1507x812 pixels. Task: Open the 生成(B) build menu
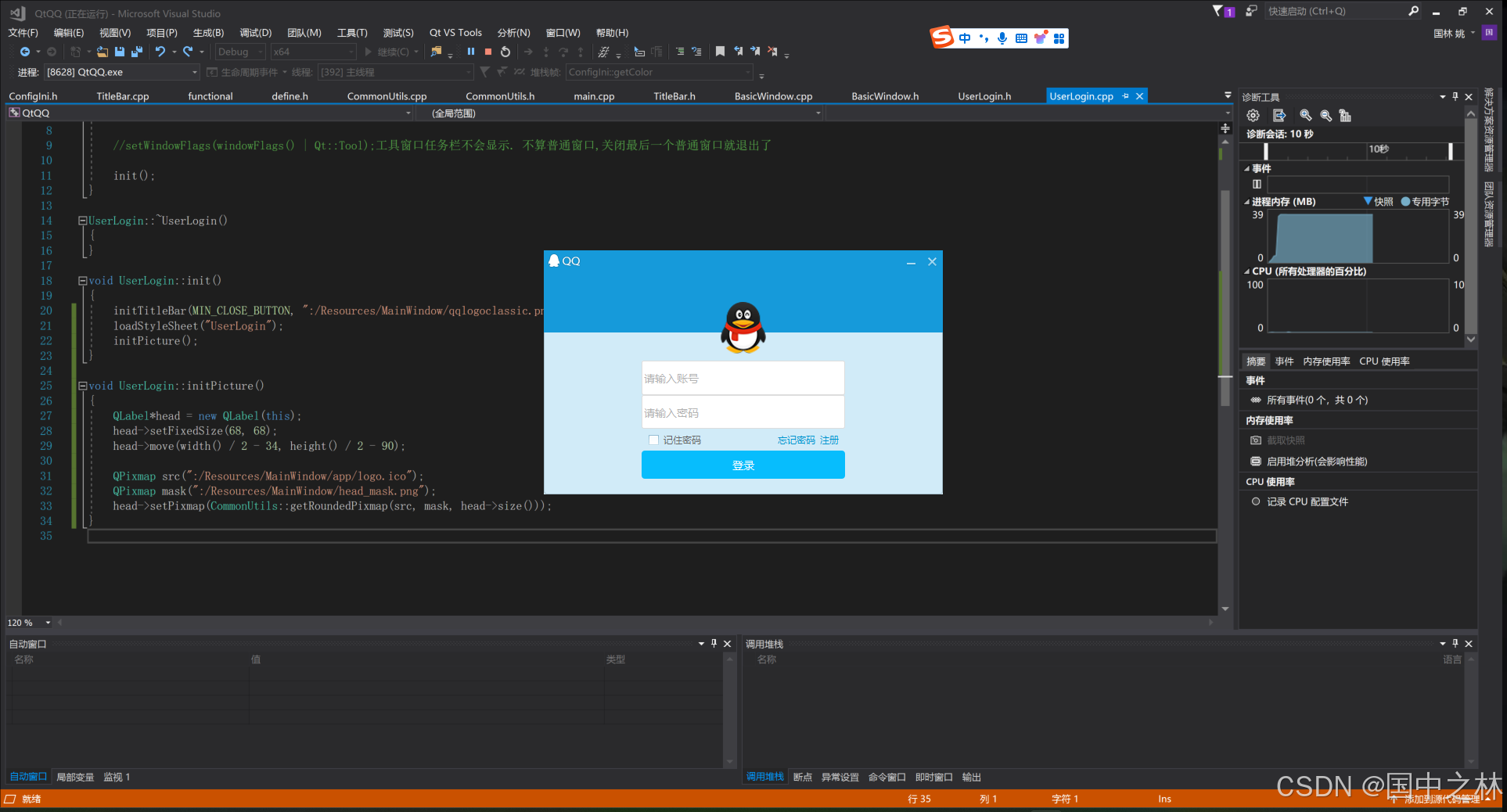[208, 33]
